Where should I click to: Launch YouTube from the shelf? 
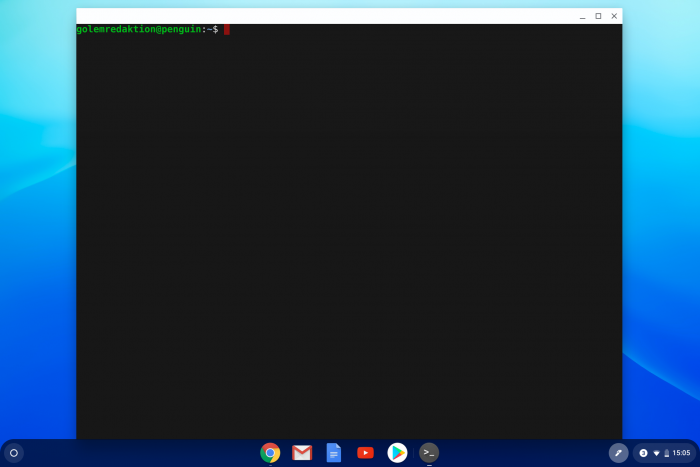point(365,453)
